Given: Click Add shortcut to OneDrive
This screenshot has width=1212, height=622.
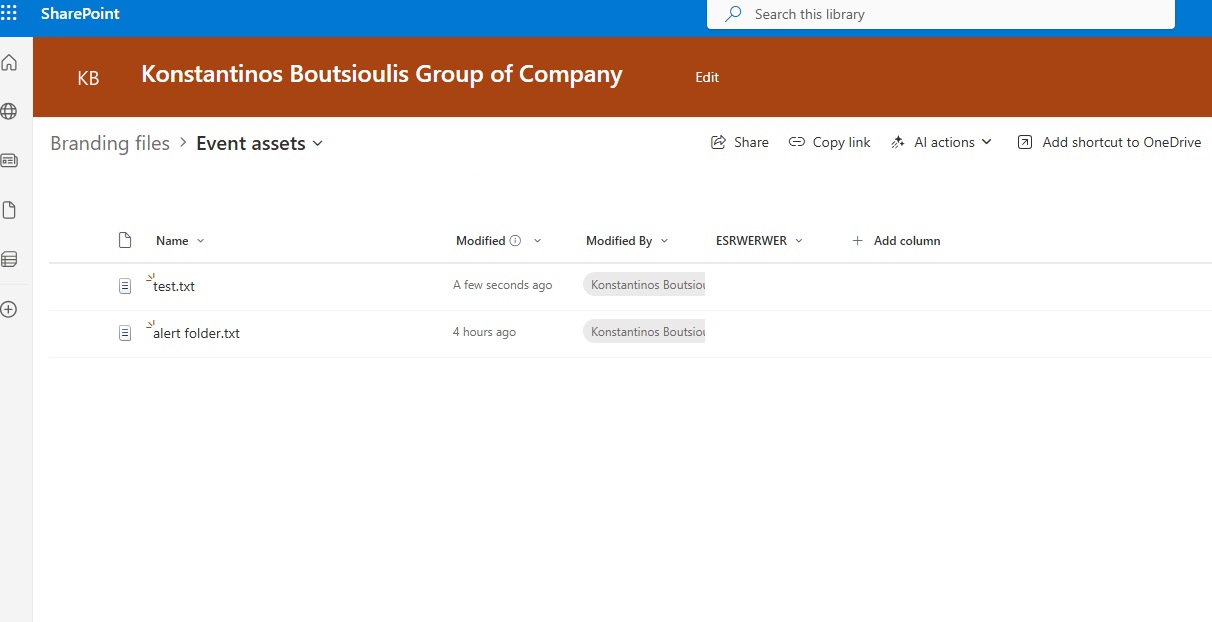Looking at the screenshot, I should (1109, 142).
